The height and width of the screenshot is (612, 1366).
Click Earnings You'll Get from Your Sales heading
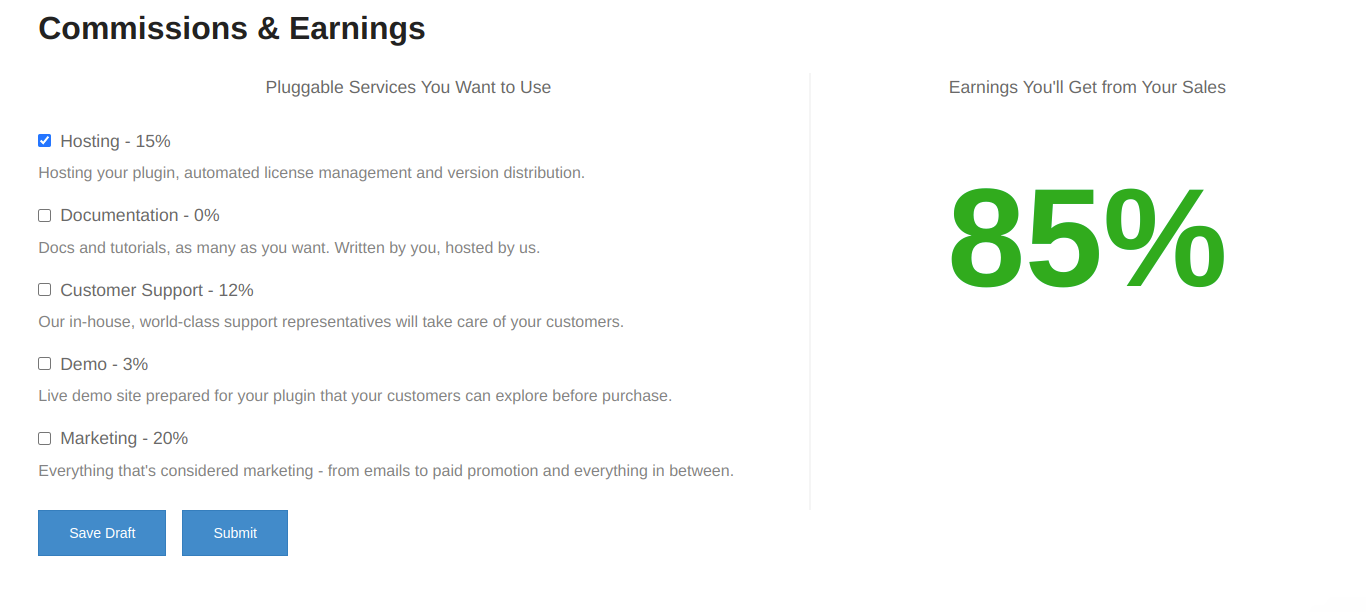(1087, 87)
